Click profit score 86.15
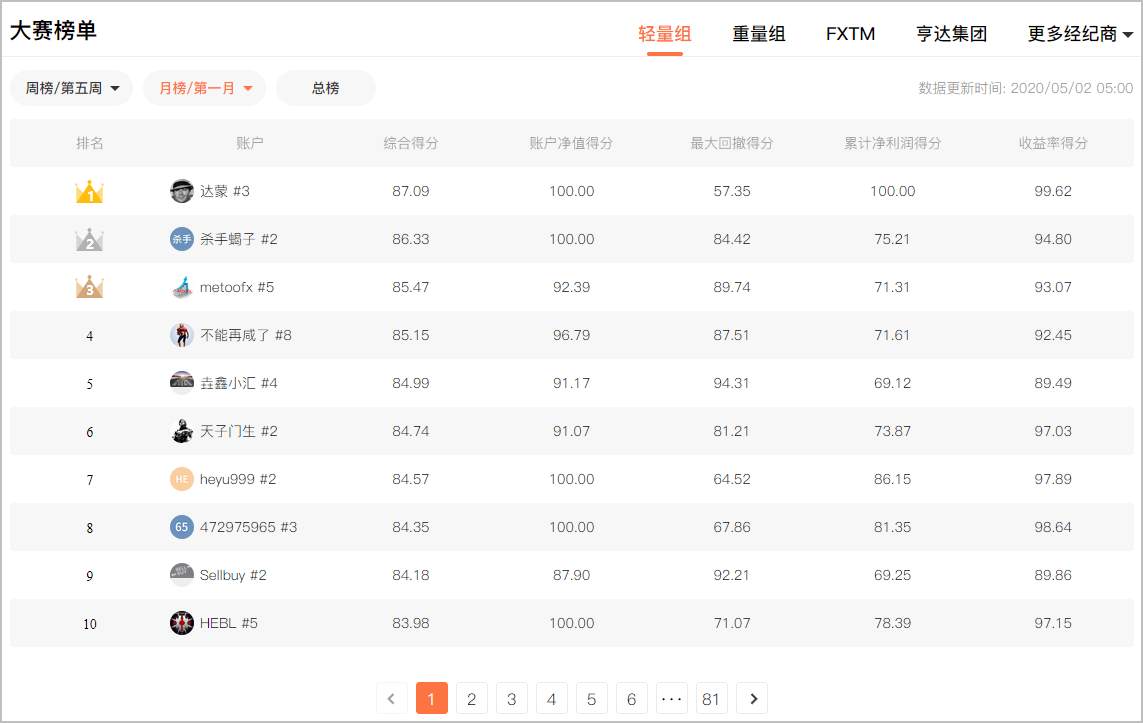Screen dimensions: 1143x723 pyautogui.click(x=892, y=480)
